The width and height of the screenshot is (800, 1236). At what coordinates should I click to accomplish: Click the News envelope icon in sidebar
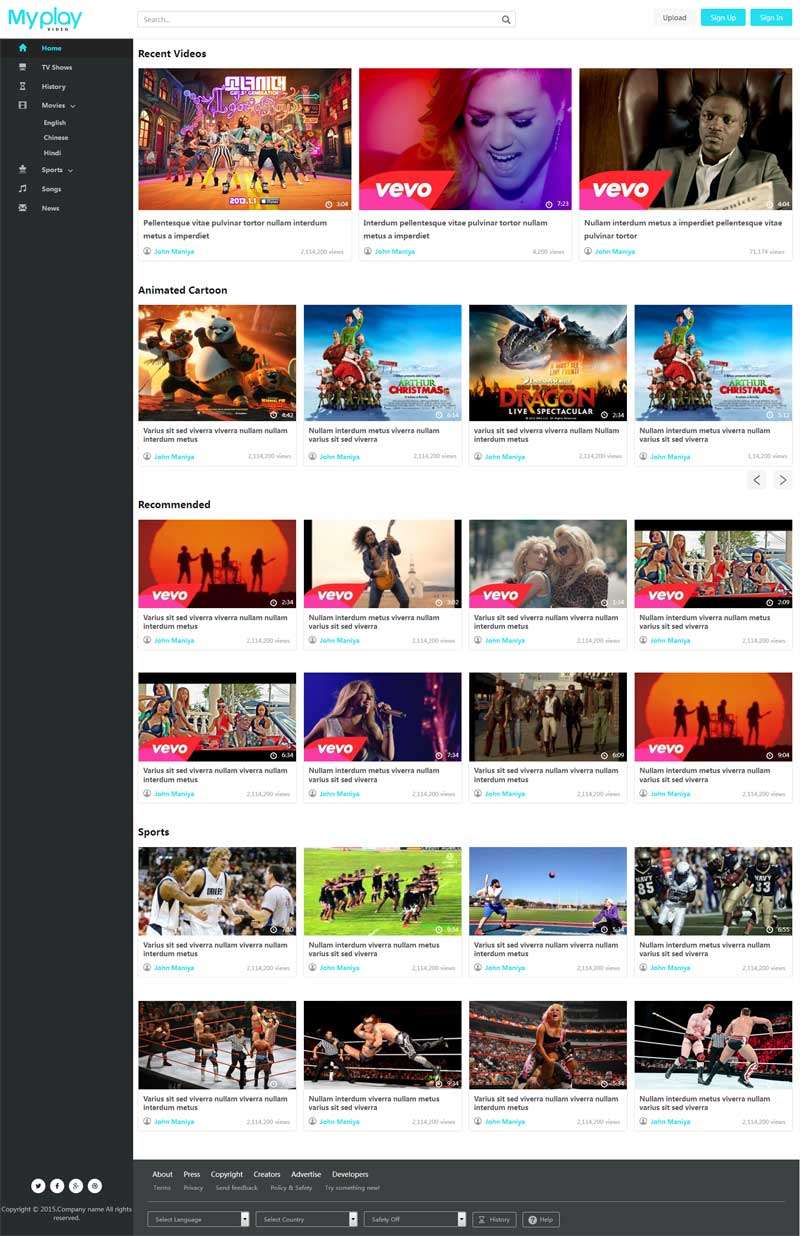click(23, 208)
